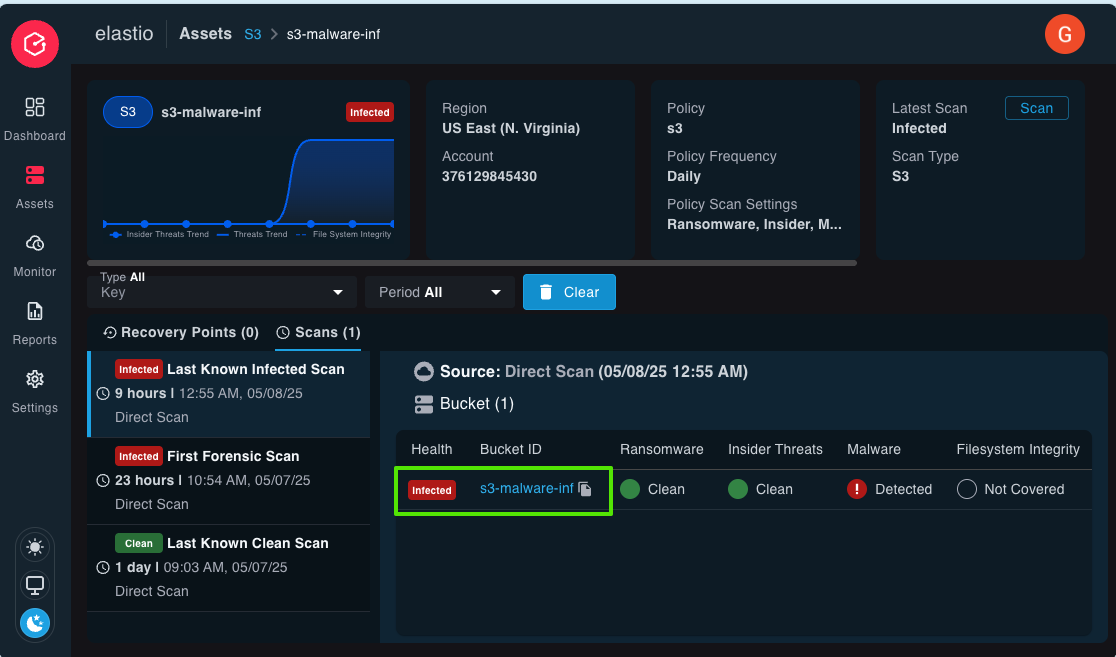The width and height of the screenshot is (1116, 657).
Task: Click the Health column header
Action: [431, 449]
